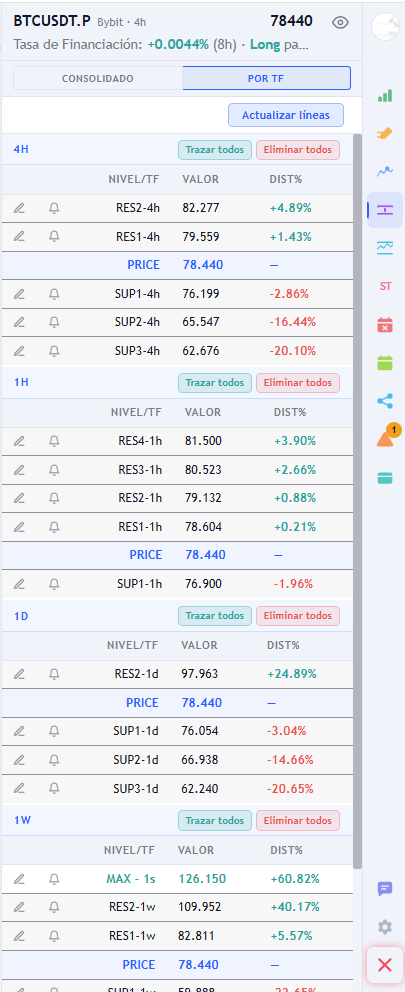Switch to the CONSOLIDADO tab
The height and width of the screenshot is (992, 405).
(97, 78)
